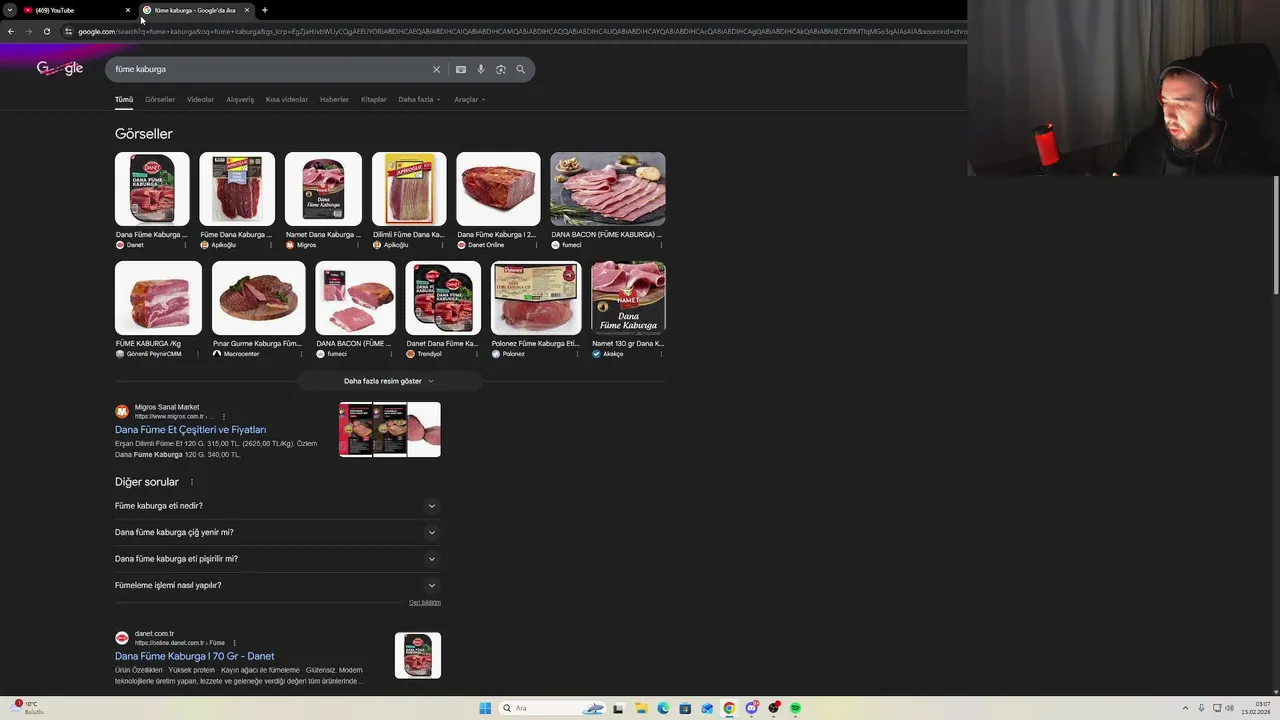Screen dimensions: 1280x720
Task: View site information icon in address bar
Action: [x=68, y=31]
